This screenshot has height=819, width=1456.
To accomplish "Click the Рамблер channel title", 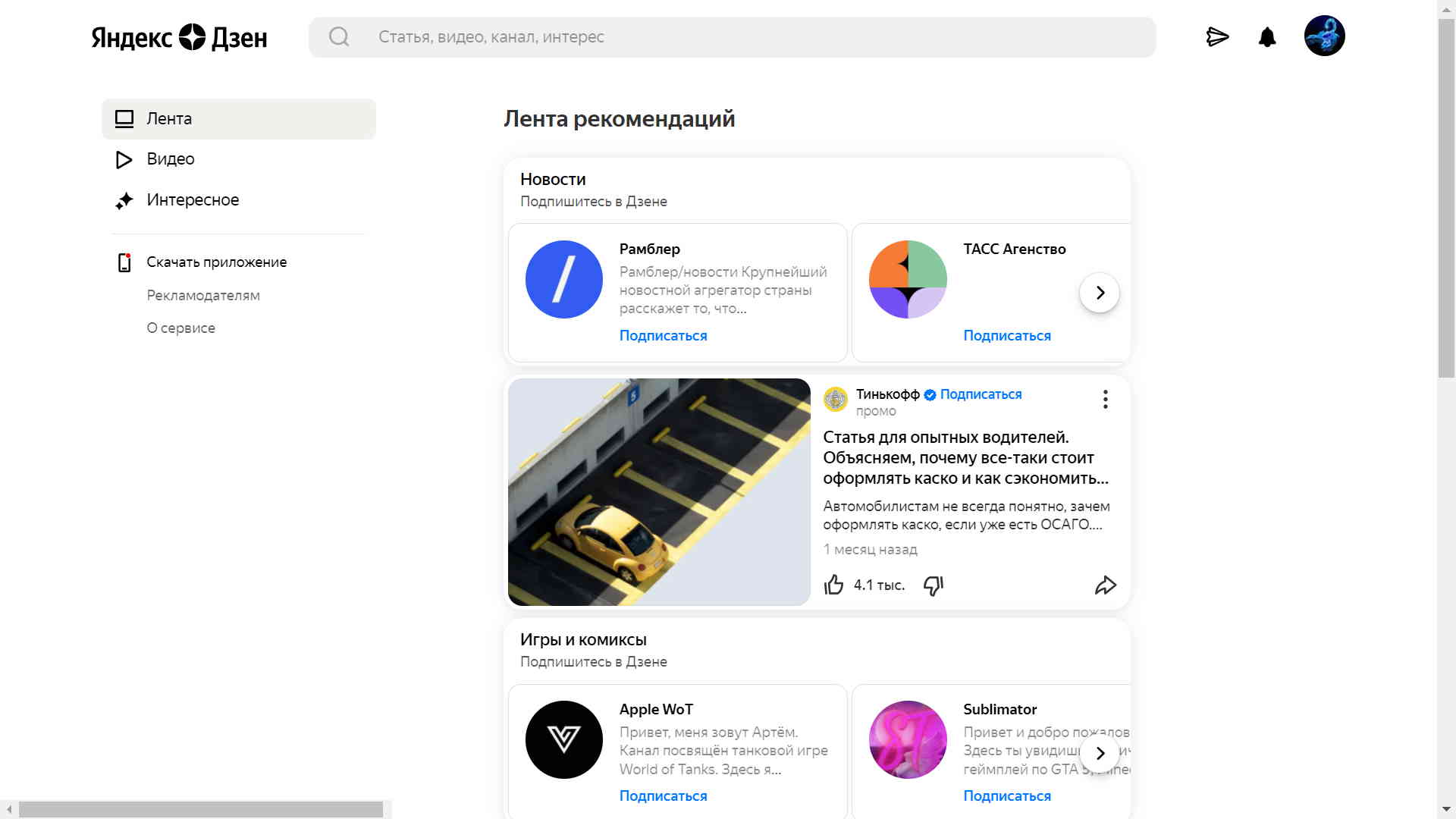I will click(x=649, y=249).
